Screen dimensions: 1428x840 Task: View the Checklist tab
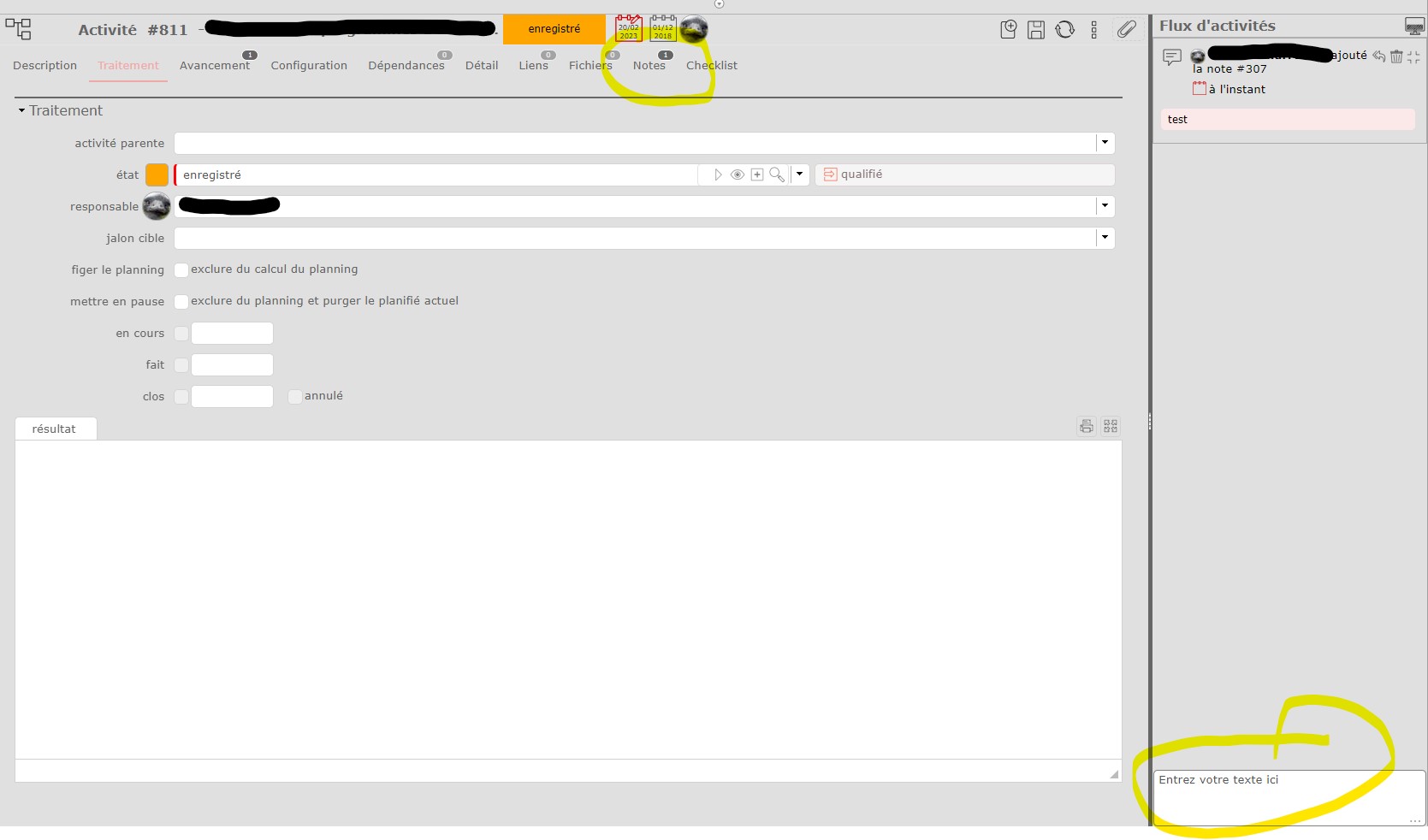(x=712, y=66)
